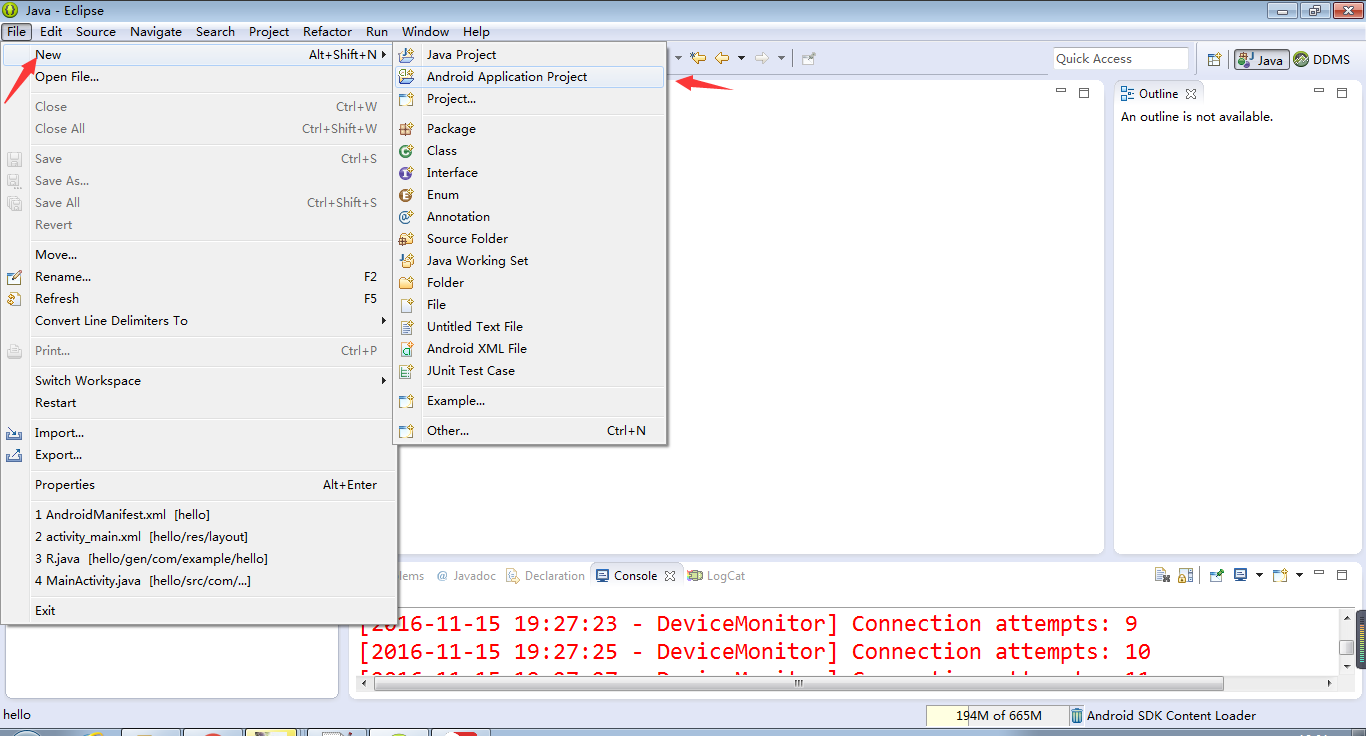Viewport: 1366px width, 736px height.
Task: Open the Other... new wizard
Action: pyautogui.click(x=530, y=431)
